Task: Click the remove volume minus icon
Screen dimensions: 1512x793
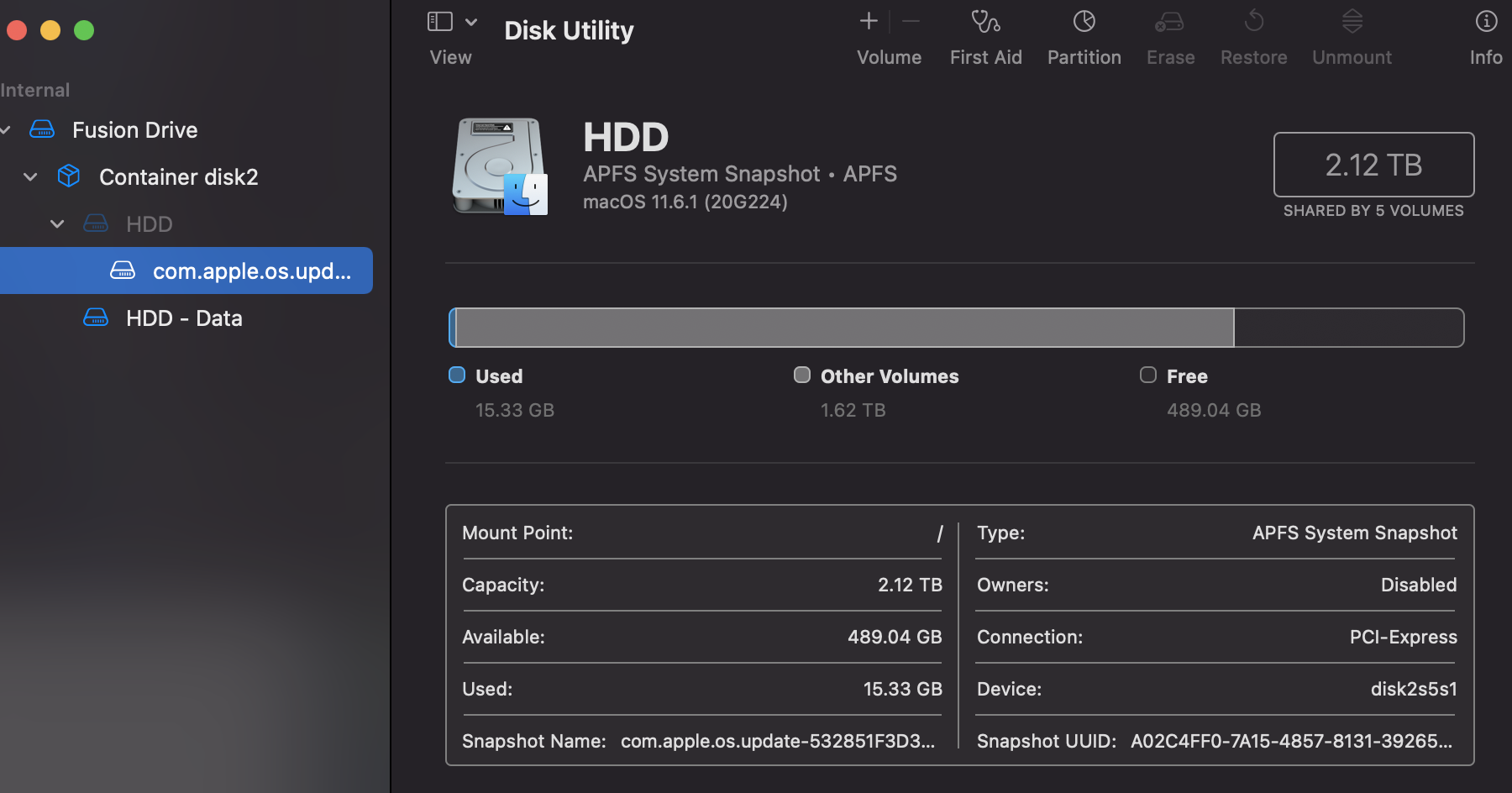Action: click(x=911, y=22)
